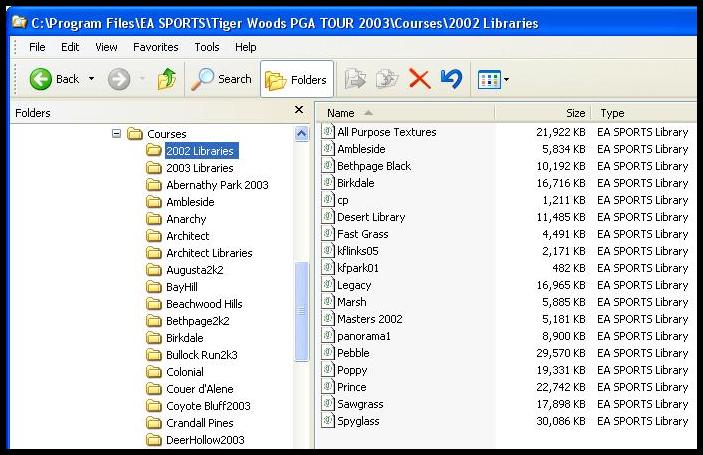Open the Favorites menu
The height and width of the screenshot is (455, 703).
tap(156, 47)
